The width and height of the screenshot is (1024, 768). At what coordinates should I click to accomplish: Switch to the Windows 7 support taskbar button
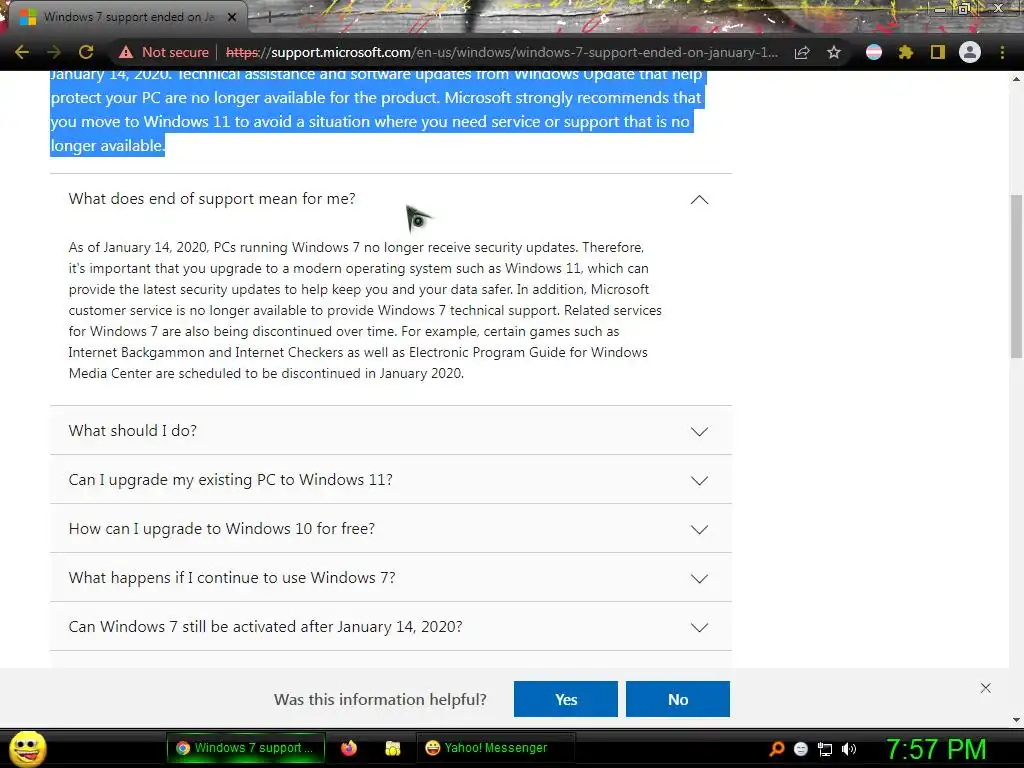(246, 748)
